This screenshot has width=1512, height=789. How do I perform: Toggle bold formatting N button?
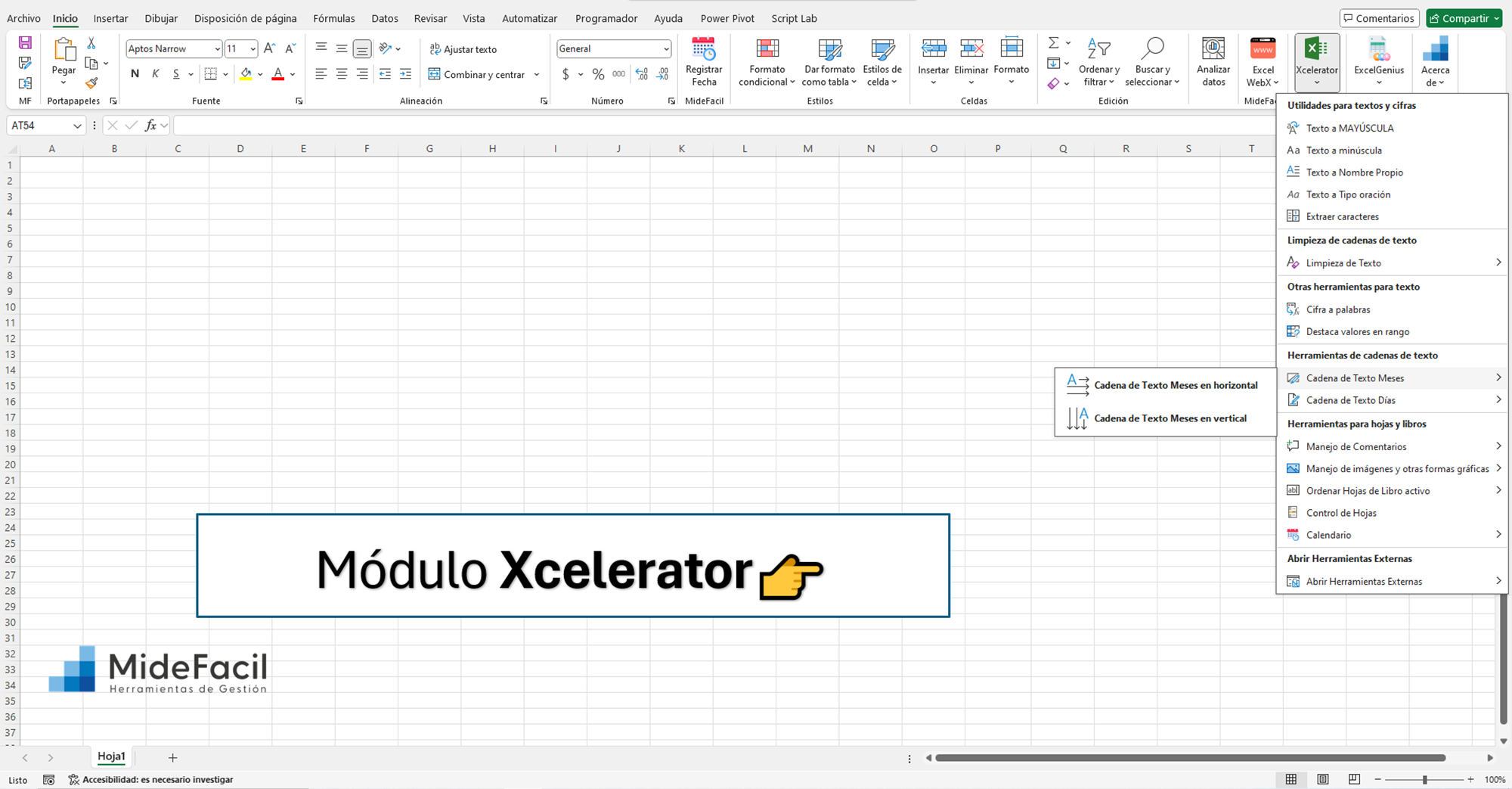click(x=135, y=74)
